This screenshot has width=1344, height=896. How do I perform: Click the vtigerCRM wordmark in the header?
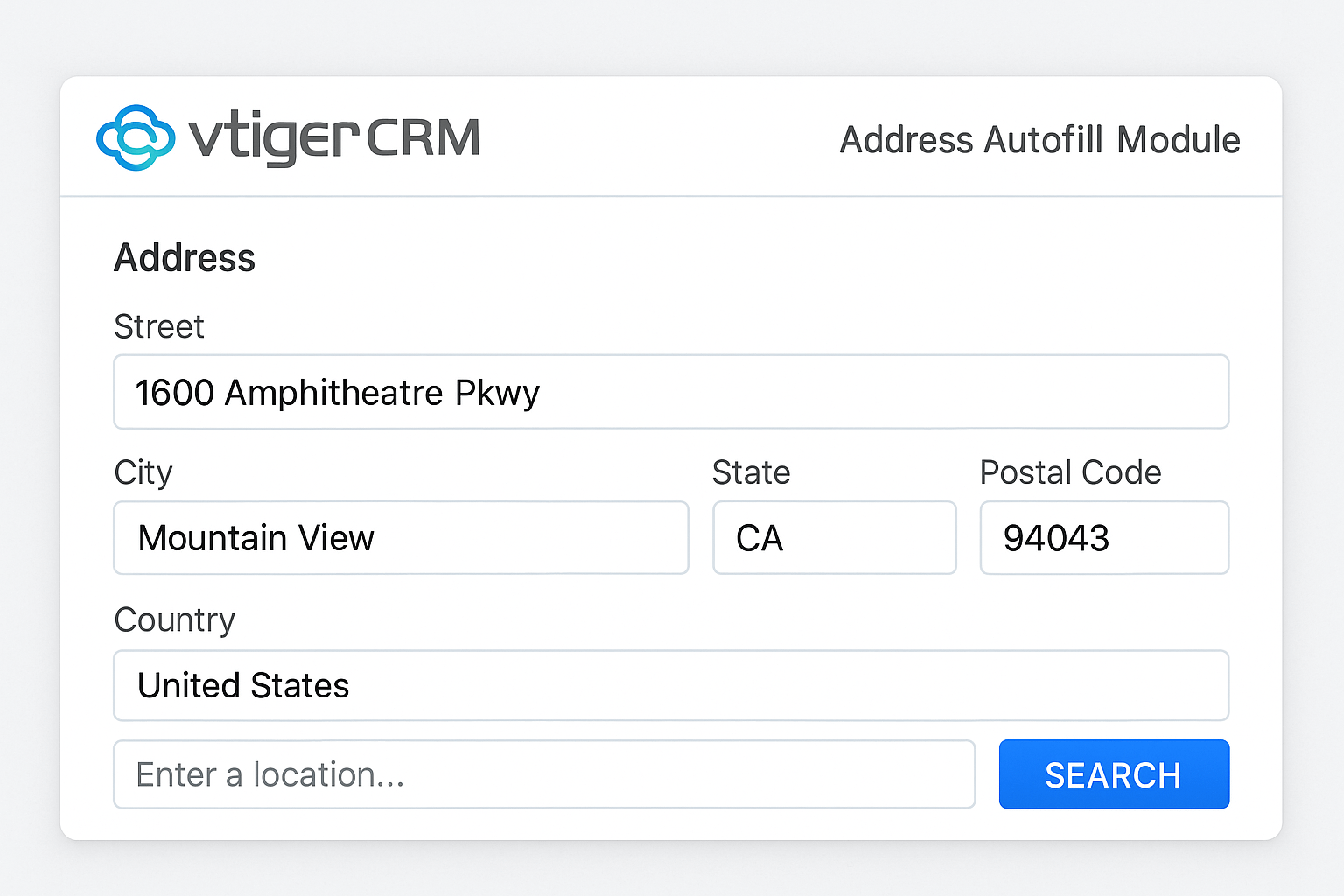point(332,138)
